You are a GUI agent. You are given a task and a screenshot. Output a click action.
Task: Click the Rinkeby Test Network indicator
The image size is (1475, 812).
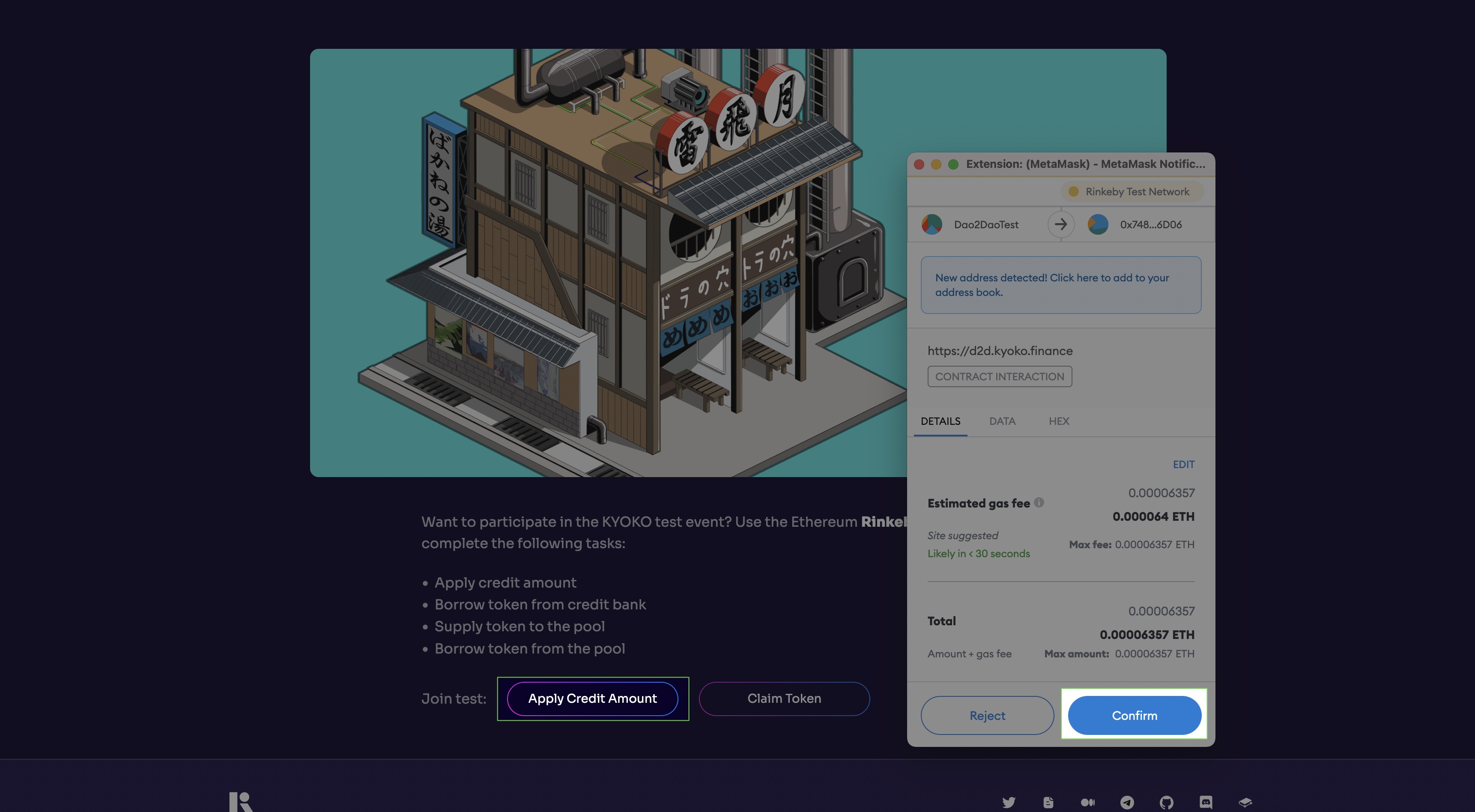[1132, 191]
